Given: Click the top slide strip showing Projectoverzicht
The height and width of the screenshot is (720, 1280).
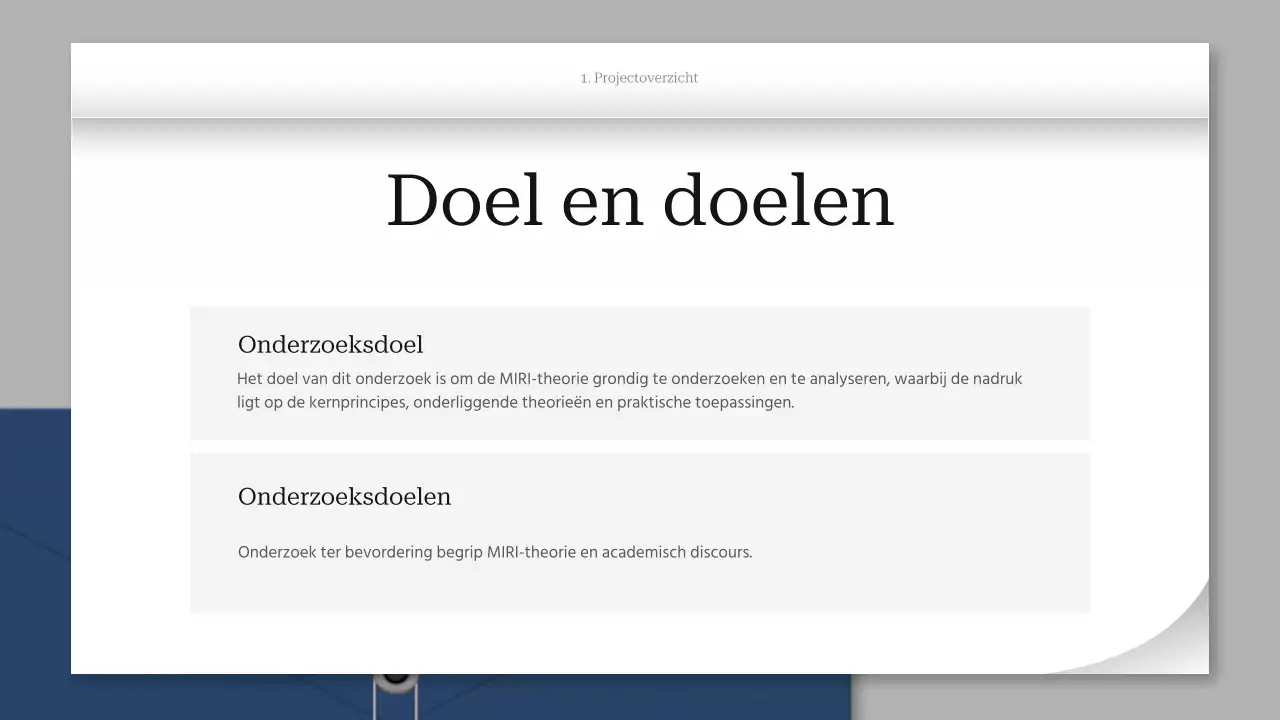Looking at the screenshot, I should pyautogui.click(x=639, y=77).
